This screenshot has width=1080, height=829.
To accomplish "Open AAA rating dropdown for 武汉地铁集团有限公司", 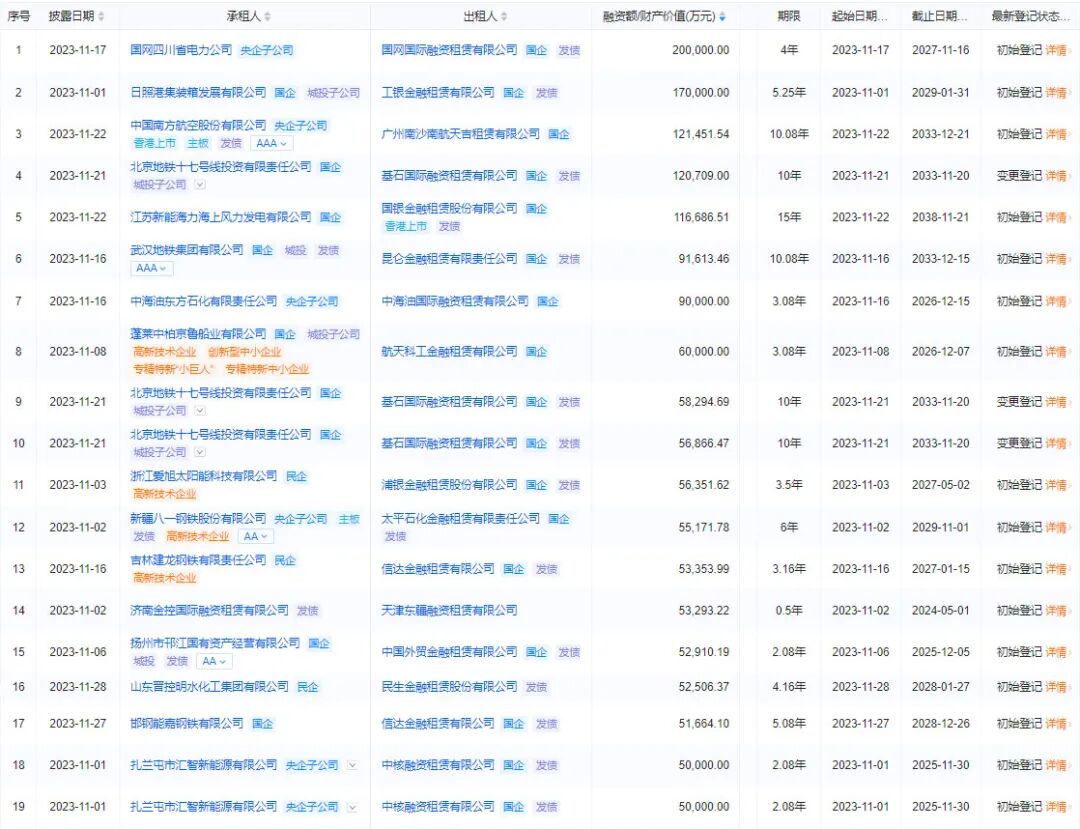I will tap(152, 269).
